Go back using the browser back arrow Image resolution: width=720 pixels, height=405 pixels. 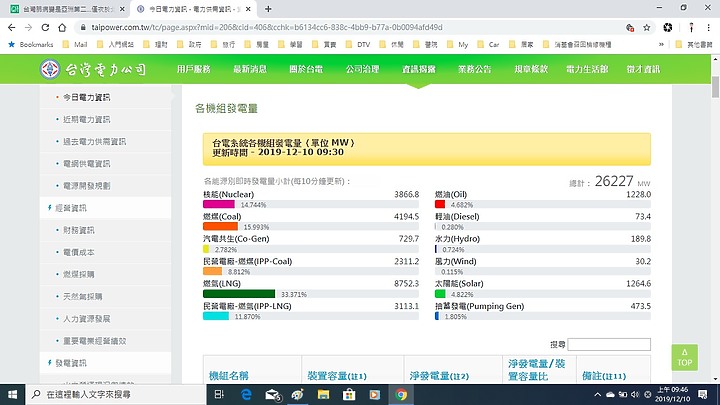tap(12, 29)
